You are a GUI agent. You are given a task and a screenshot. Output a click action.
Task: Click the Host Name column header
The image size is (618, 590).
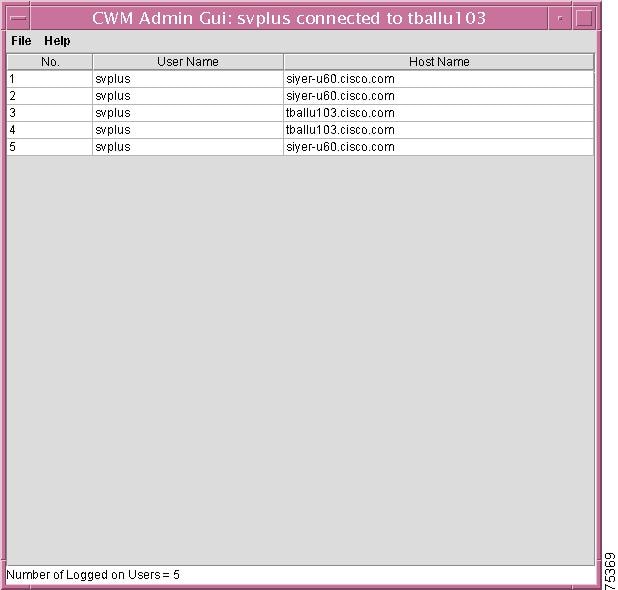[439, 62]
